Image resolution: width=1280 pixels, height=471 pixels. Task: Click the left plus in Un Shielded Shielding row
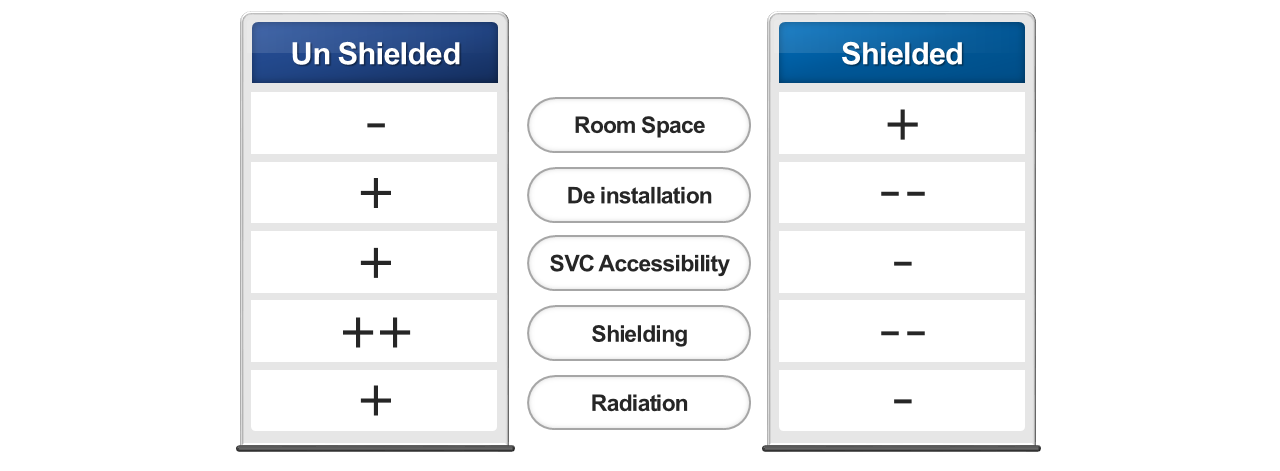tap(358, 333)
